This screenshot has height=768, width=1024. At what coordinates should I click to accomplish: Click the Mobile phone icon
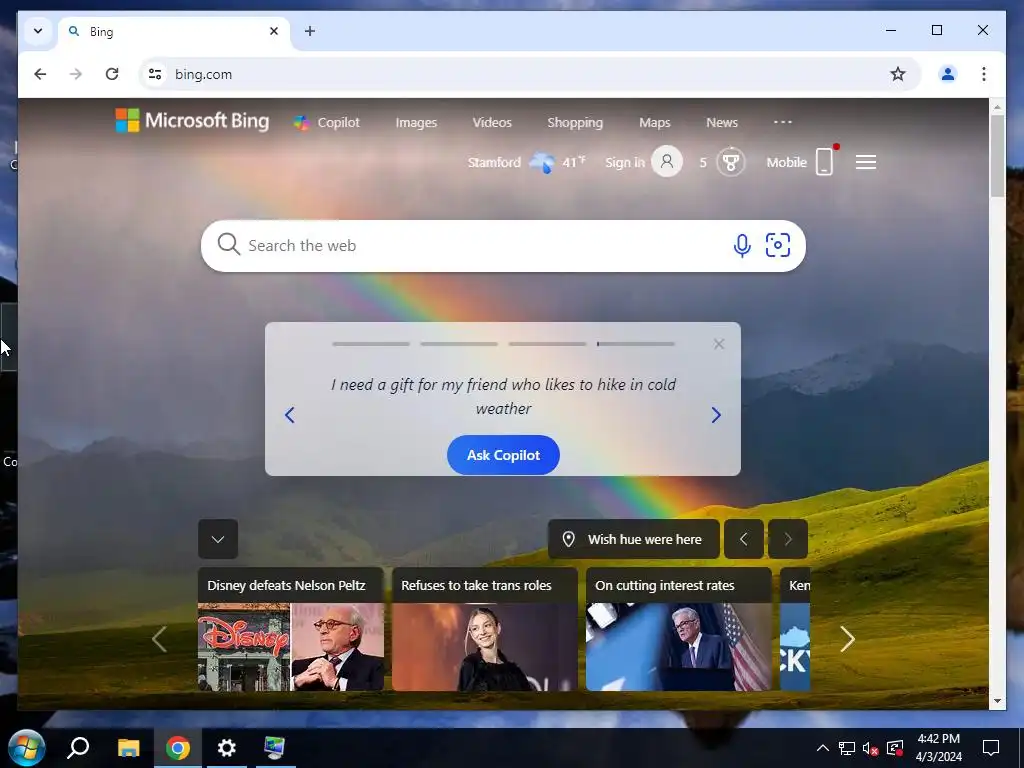[x=825, y=162]
